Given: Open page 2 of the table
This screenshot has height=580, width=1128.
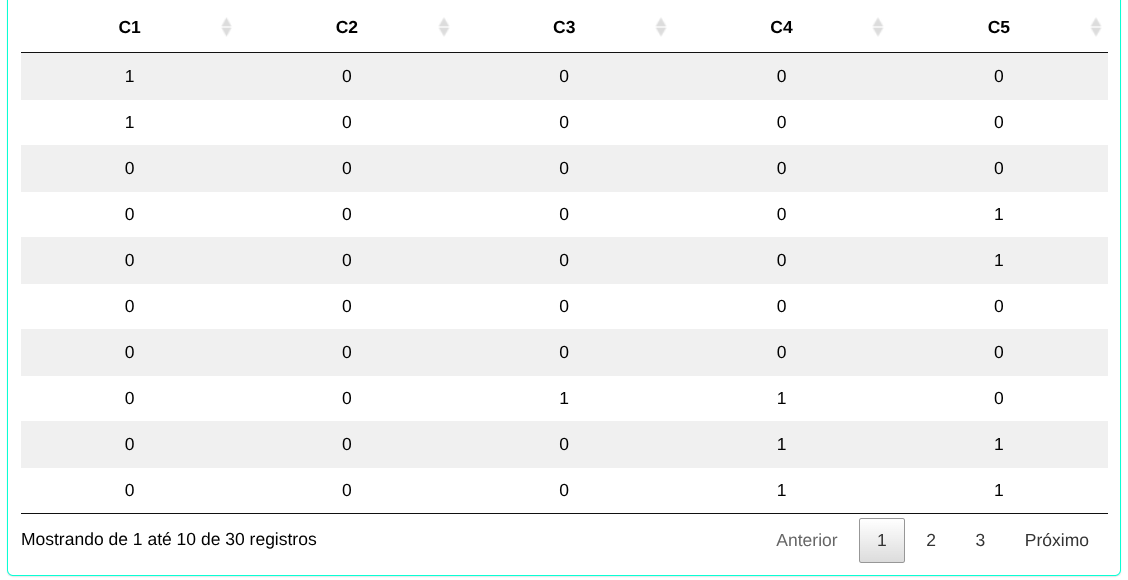Looking at the screenshot, I should [x=931, y=540].
